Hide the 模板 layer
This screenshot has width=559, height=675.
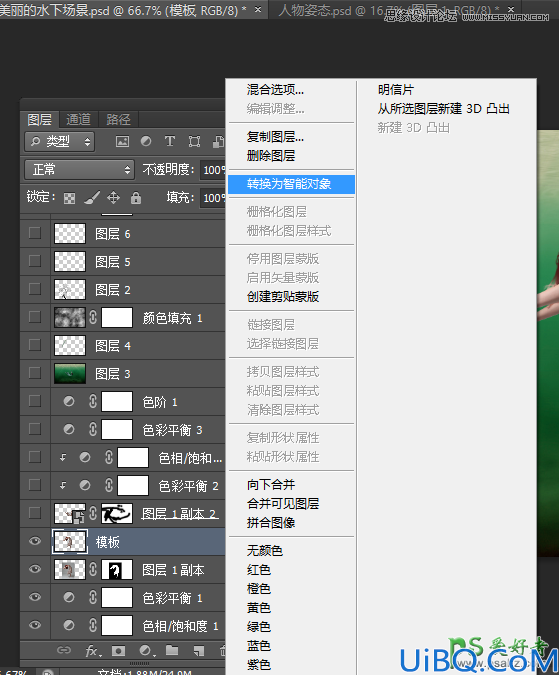(35, 541)
